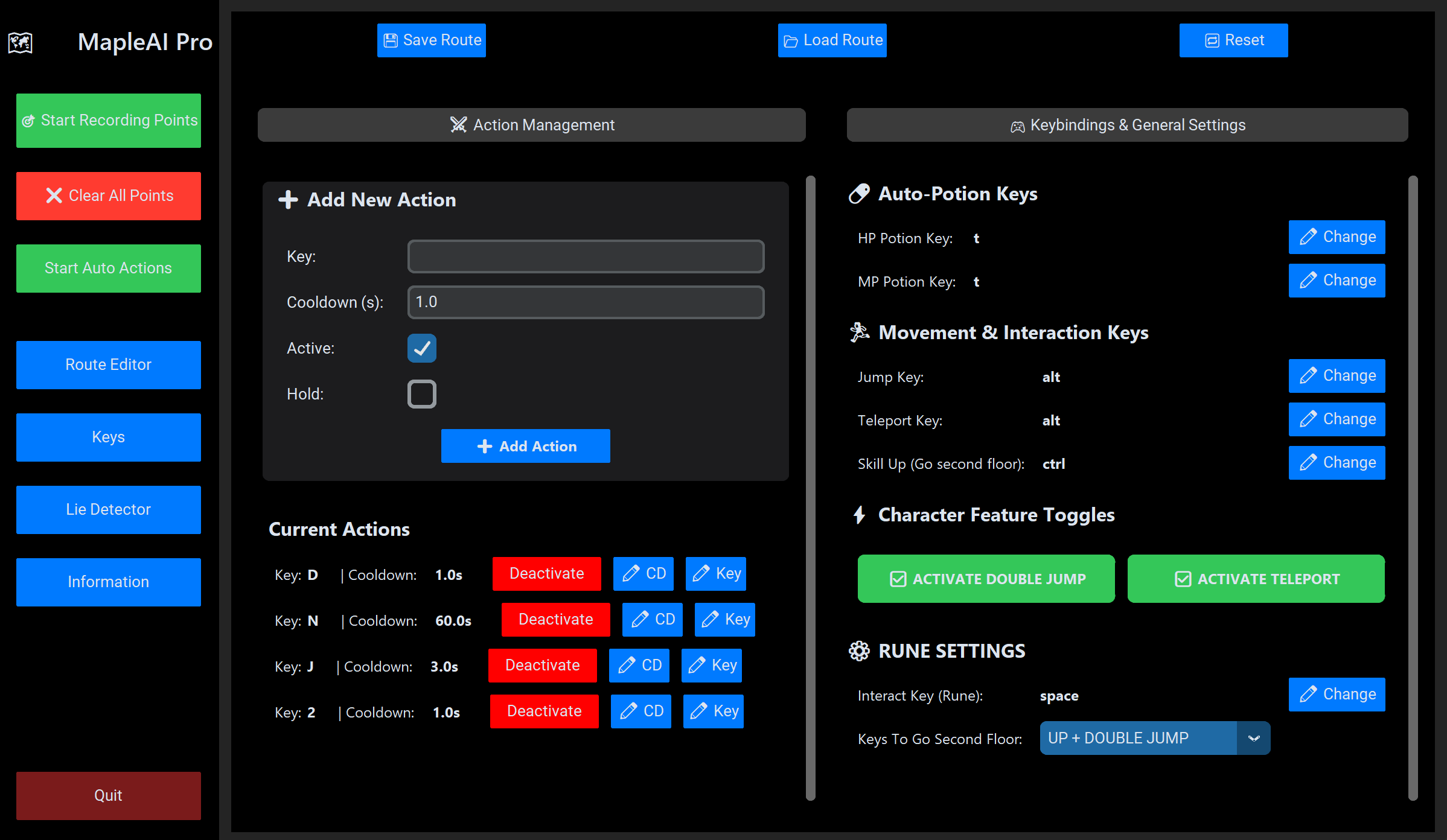Toggle Activate Double Jump feature
The height and width of the screenshot is (840, 1447).
pos(986,579)
